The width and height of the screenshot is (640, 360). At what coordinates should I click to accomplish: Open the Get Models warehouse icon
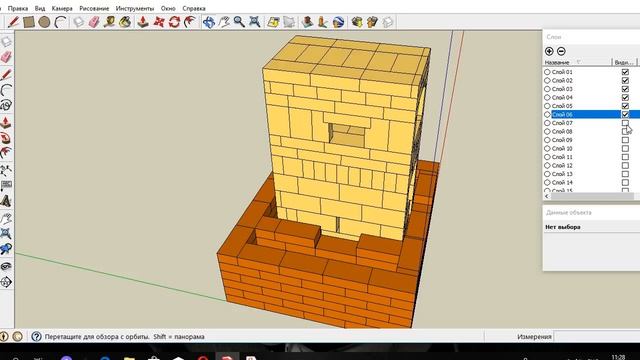tap(357, 22)
